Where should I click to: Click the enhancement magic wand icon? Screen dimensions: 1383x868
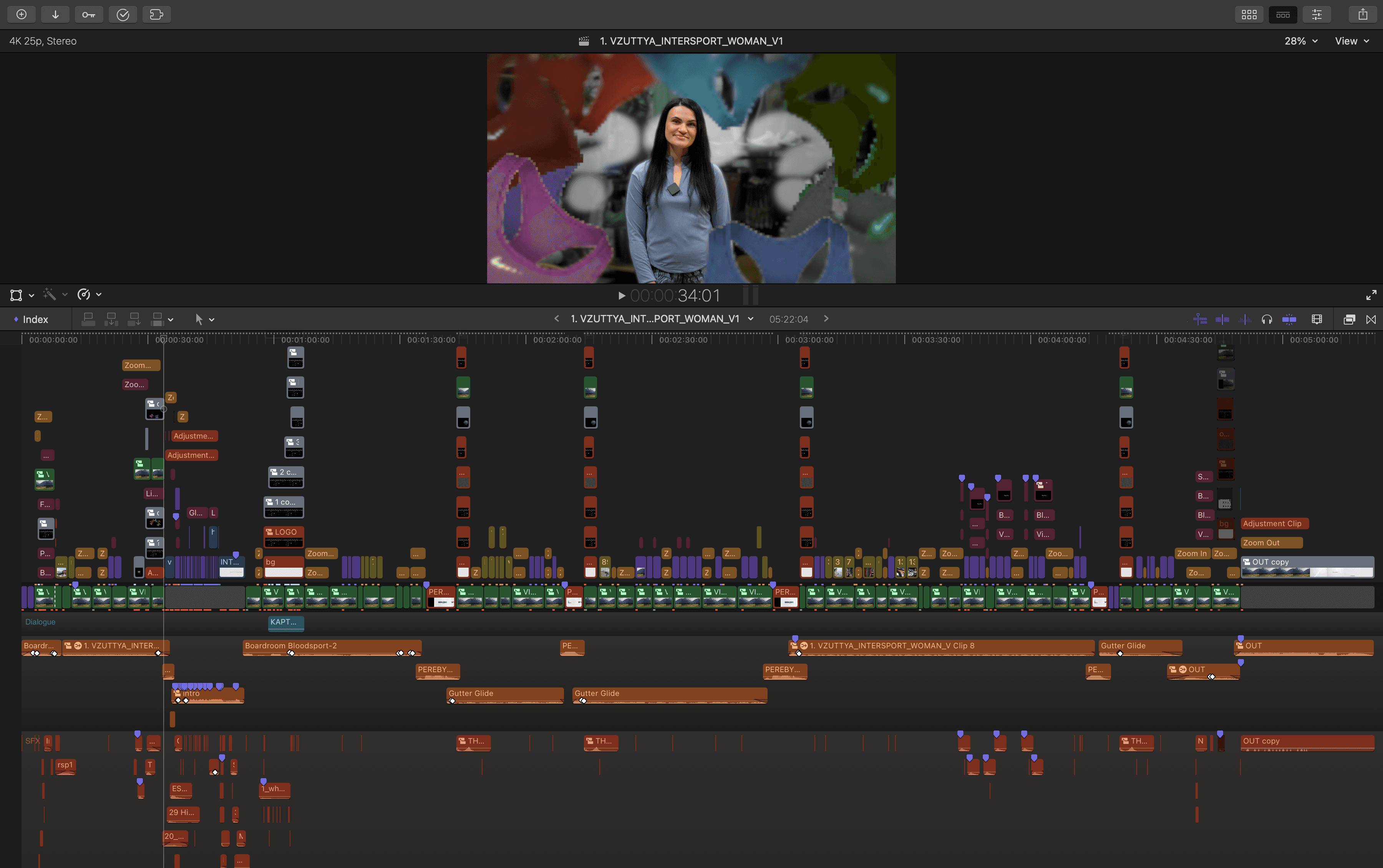click(x=50, y=295)
